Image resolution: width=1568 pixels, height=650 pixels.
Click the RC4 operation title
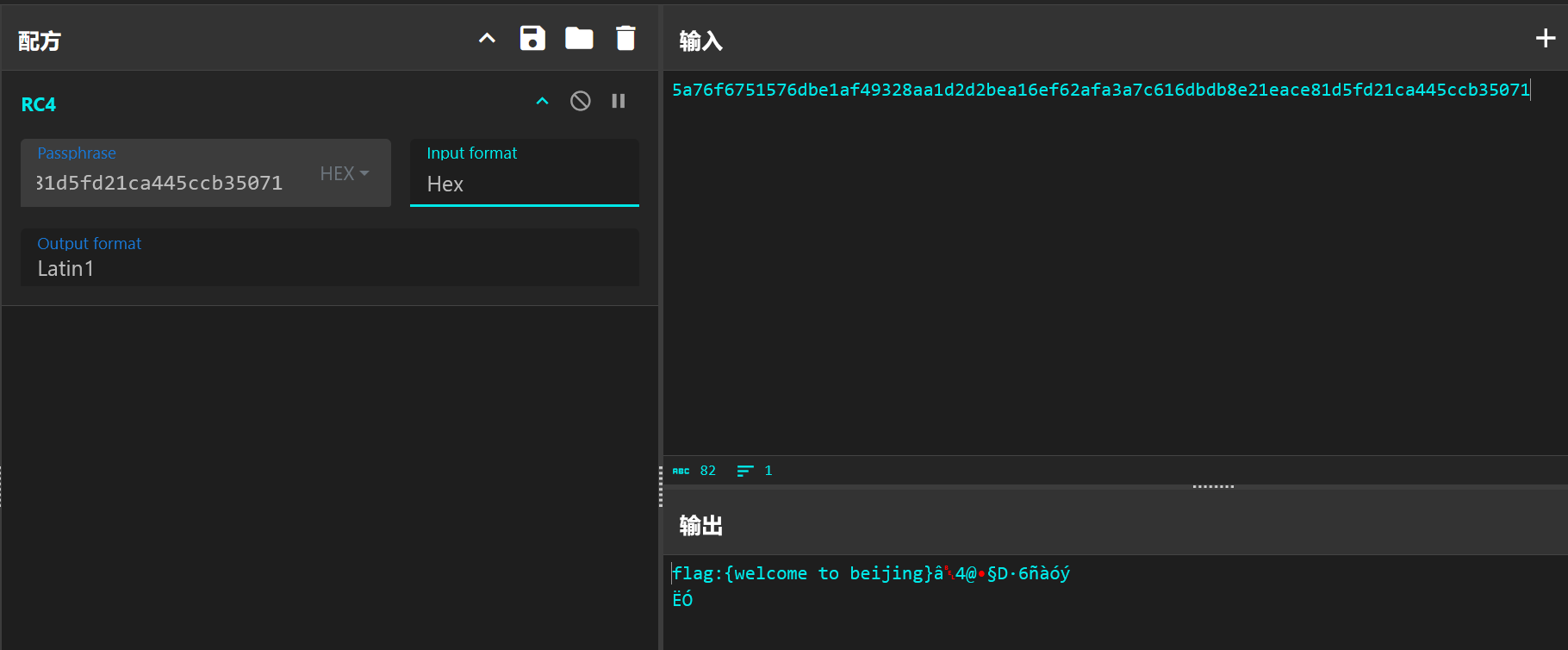pos(39,104)
